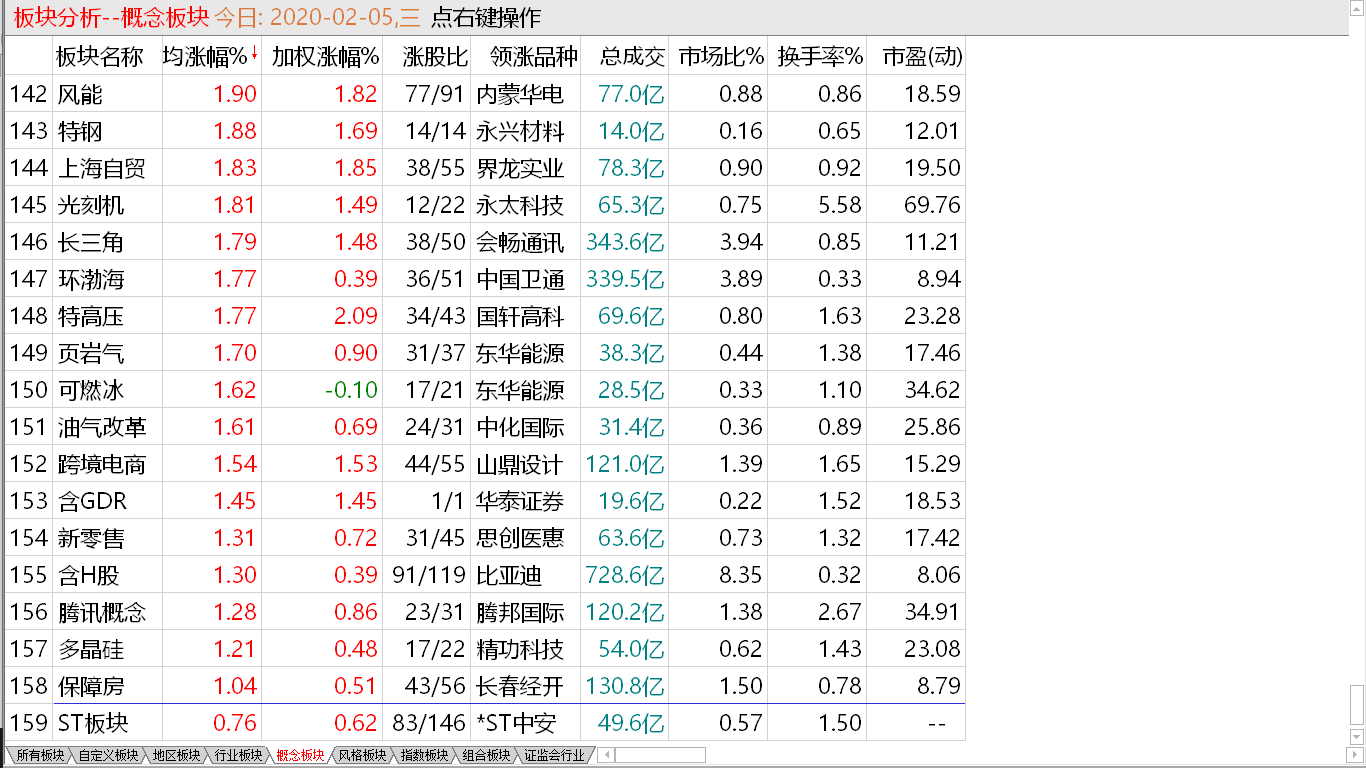1366x768 pixels.
Task: Click leading stock 内蒙华电
Action: (x=520, y=94)
